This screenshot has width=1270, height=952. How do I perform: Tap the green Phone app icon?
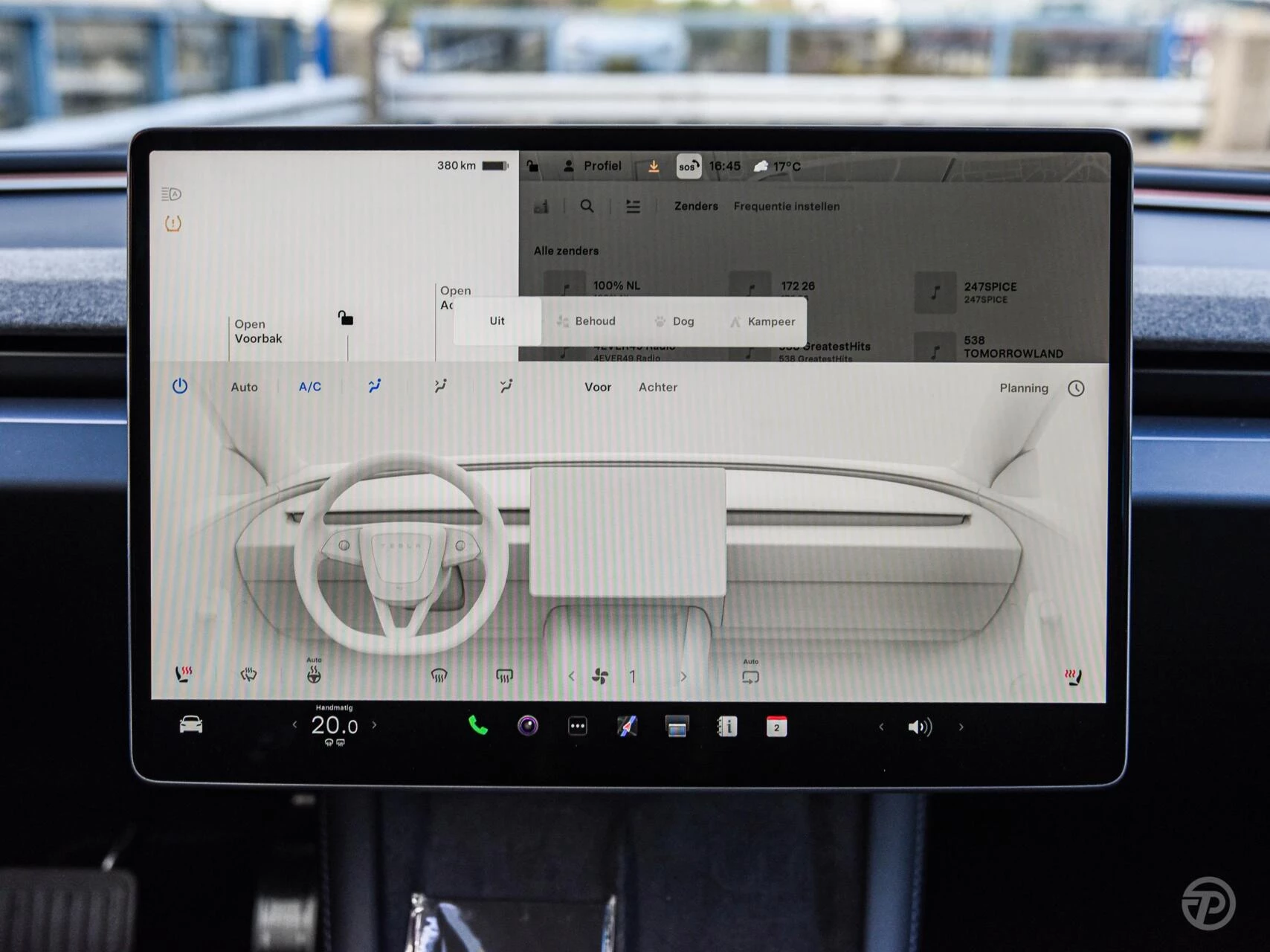[x=477, y=725]
